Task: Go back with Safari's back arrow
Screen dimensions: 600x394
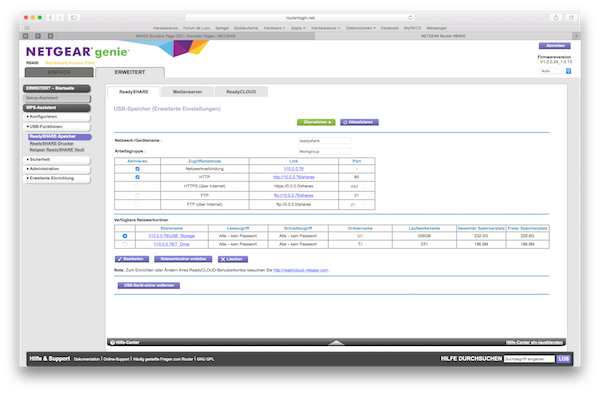Action: pyautogui.click(x=51, y=18)
